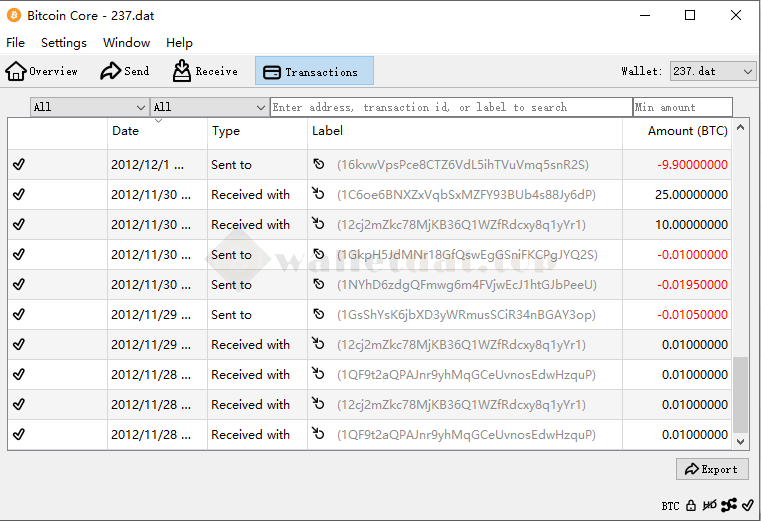Open the Settings menu
This screenshot has height=521, width=761.
coord(64,43)
